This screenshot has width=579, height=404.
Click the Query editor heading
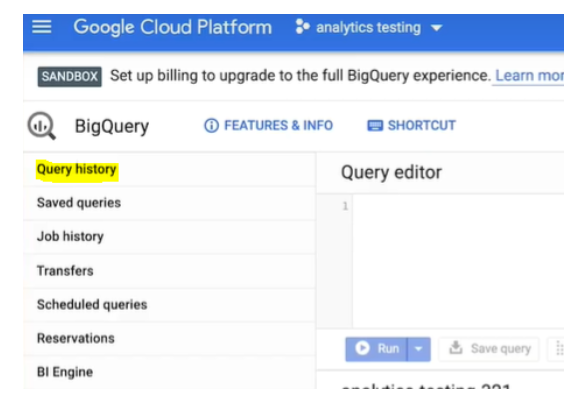coord(391,172)
